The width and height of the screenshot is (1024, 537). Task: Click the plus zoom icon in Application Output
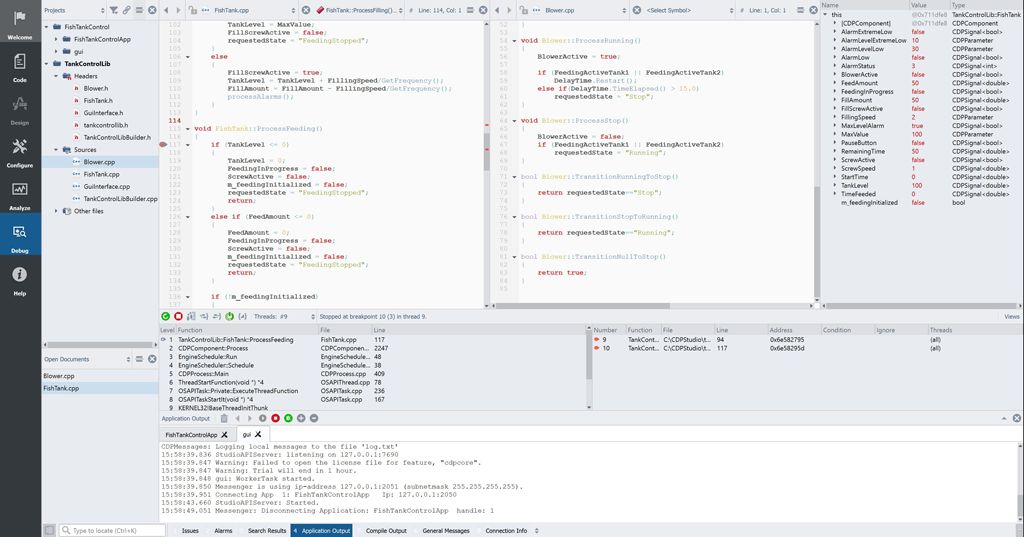pyautogui.click(x=301, y=418)
